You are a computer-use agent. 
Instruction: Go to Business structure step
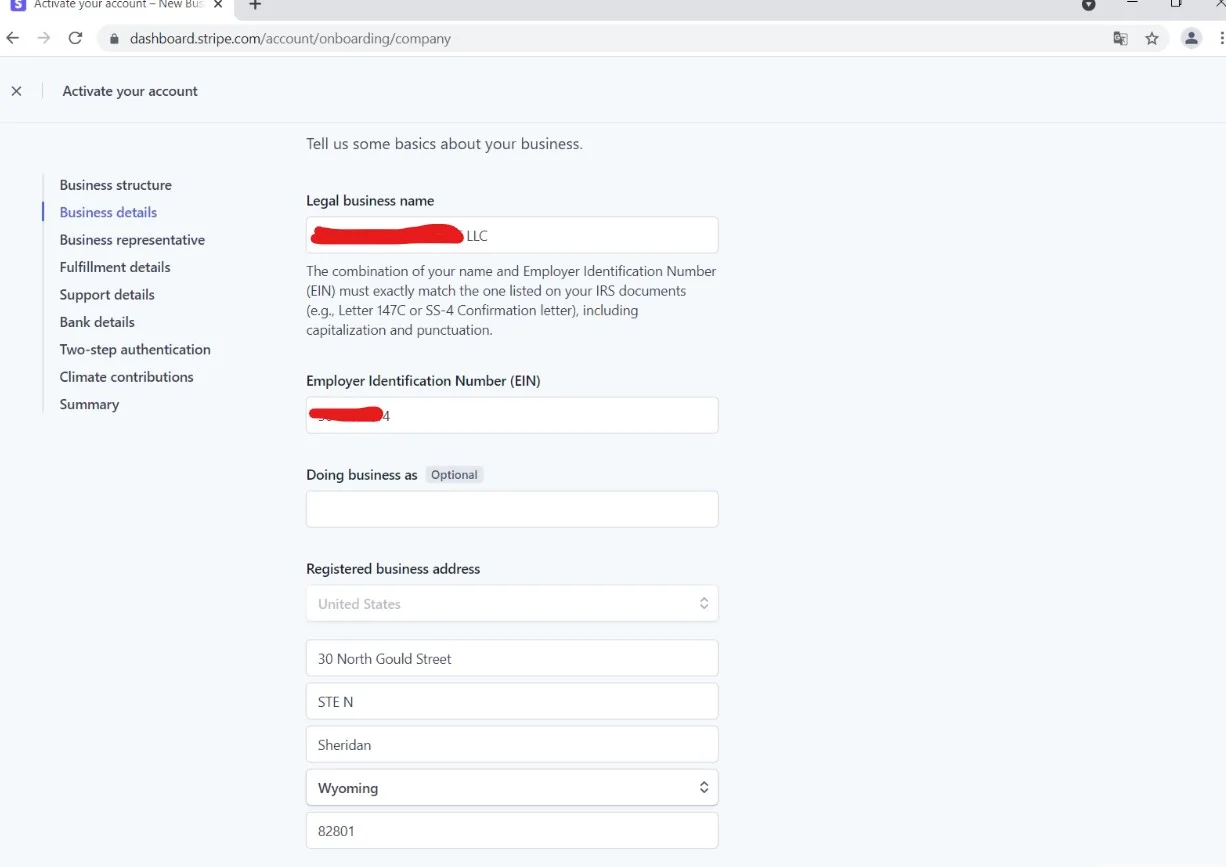point(115,185)
